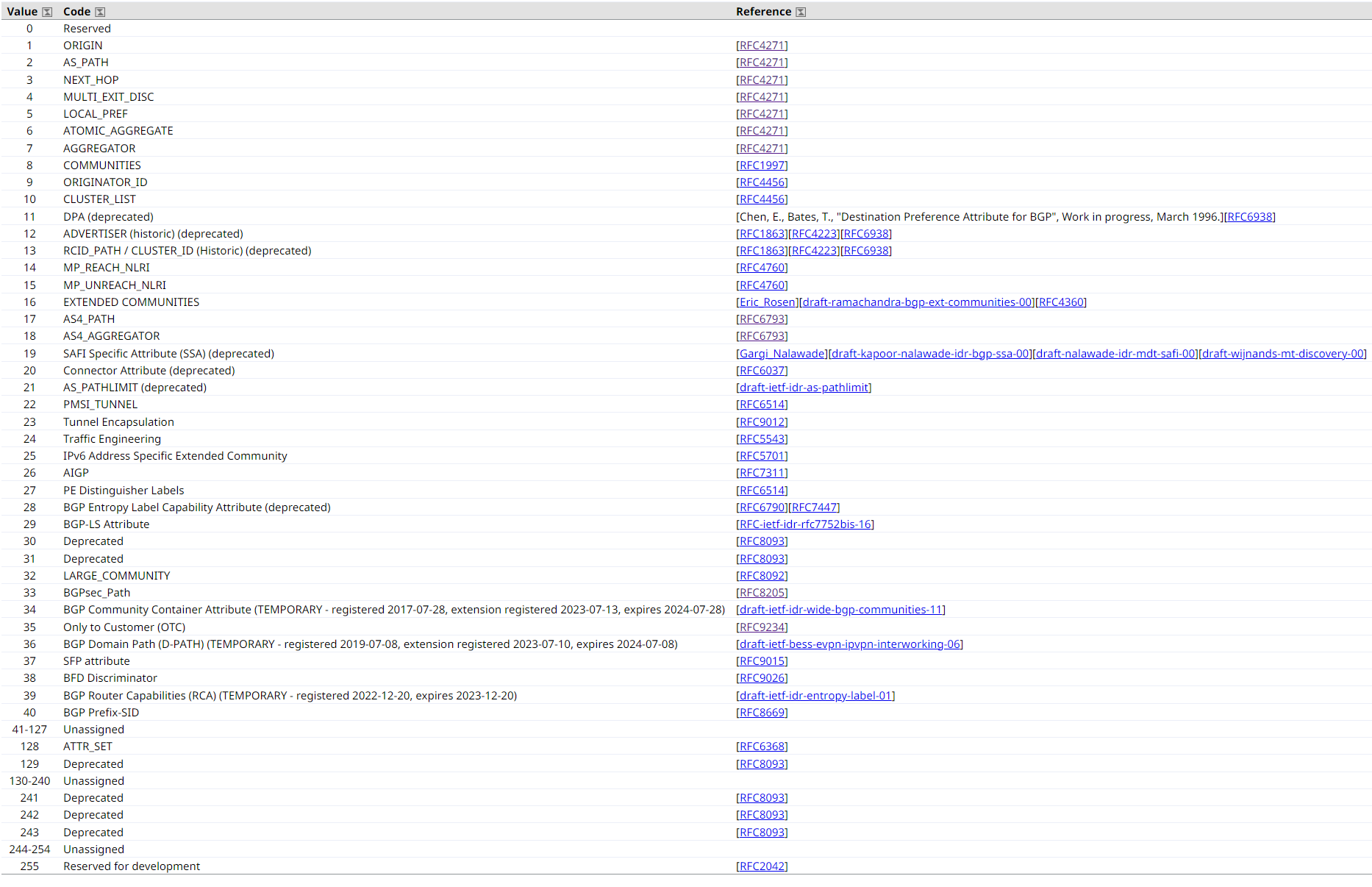This screenshot has width=1372, height=887.
Task: Open the RFC7447 link
Action: click(814, 507)
